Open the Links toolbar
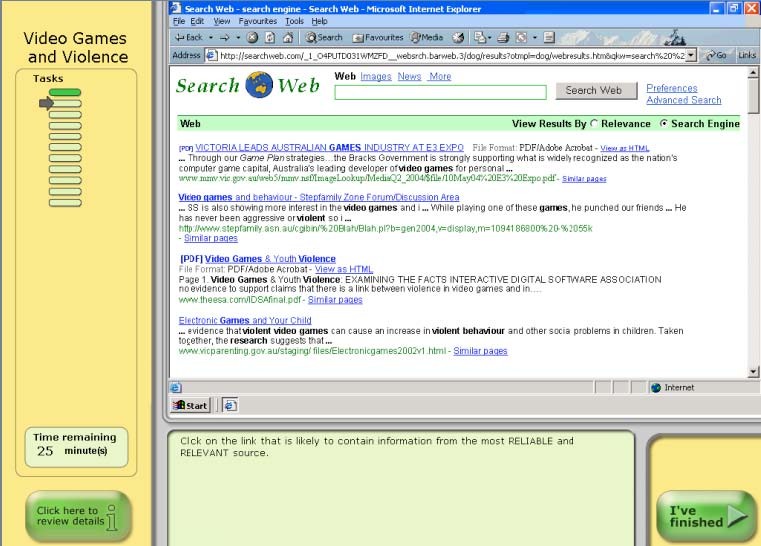The width and height of the screenshot is (761, 546). [747, 56]
